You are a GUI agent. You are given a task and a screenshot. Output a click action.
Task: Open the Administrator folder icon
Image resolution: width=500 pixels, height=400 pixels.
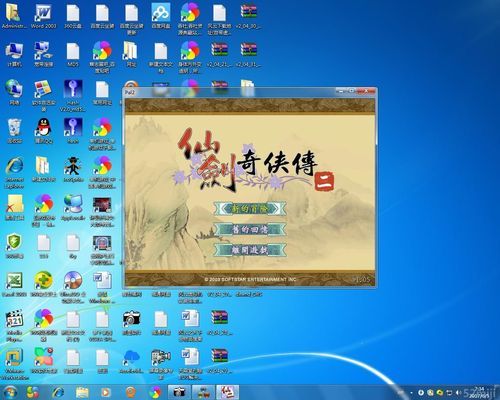(13, 16)
